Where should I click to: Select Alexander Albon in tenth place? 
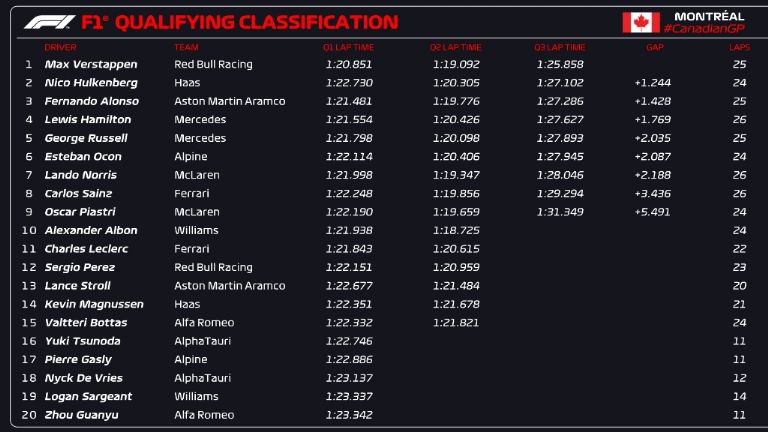pyautogui.click(x=90, y=230)
